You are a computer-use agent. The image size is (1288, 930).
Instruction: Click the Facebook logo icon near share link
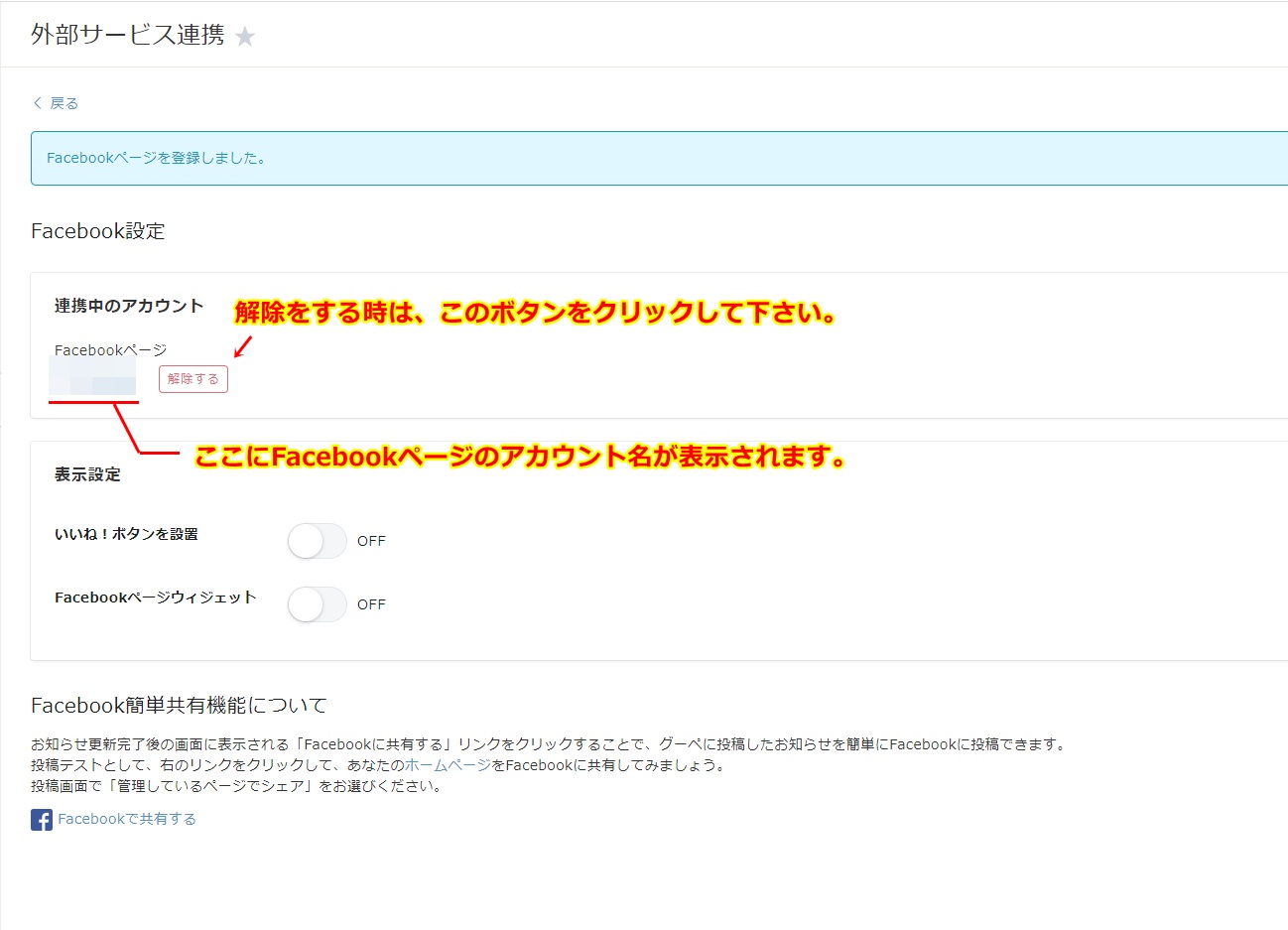point(42,820)
